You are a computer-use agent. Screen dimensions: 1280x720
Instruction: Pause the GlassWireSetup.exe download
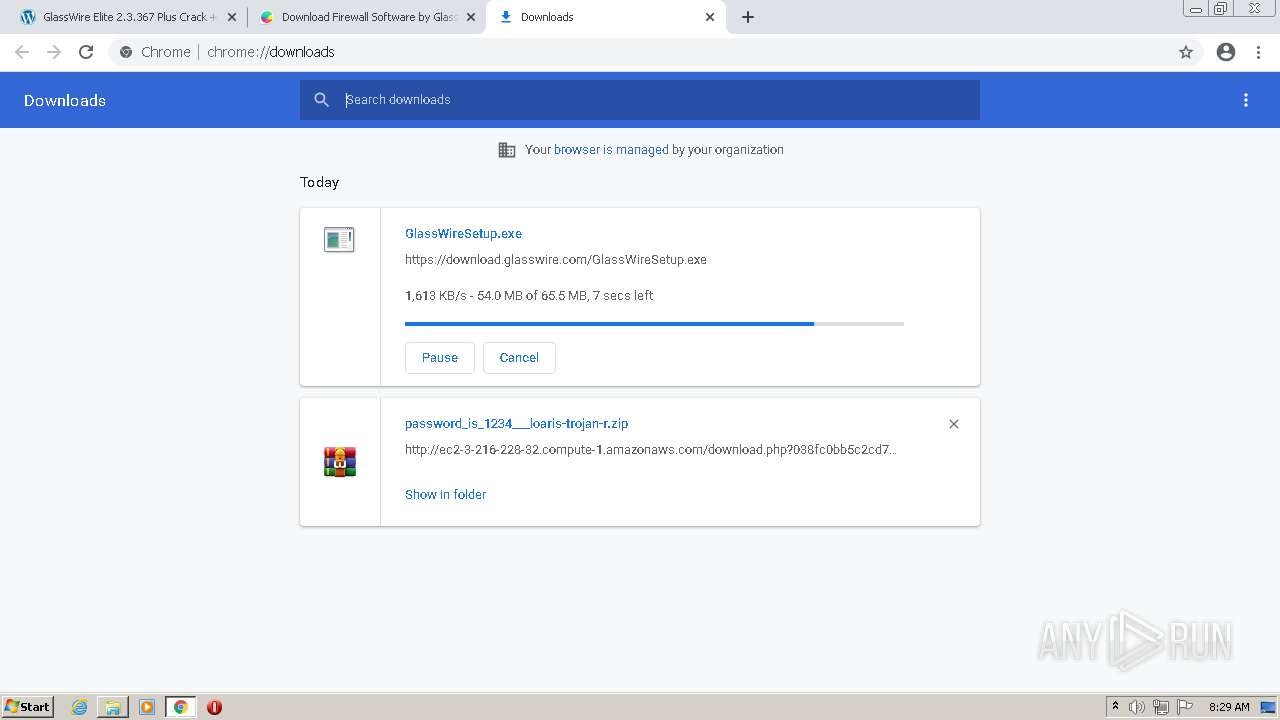pos(440,358)
